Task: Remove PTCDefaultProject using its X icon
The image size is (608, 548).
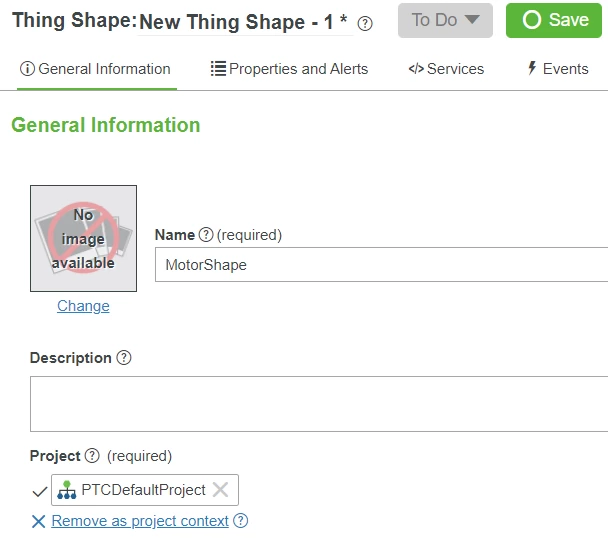Action: (x=221, y=490)
